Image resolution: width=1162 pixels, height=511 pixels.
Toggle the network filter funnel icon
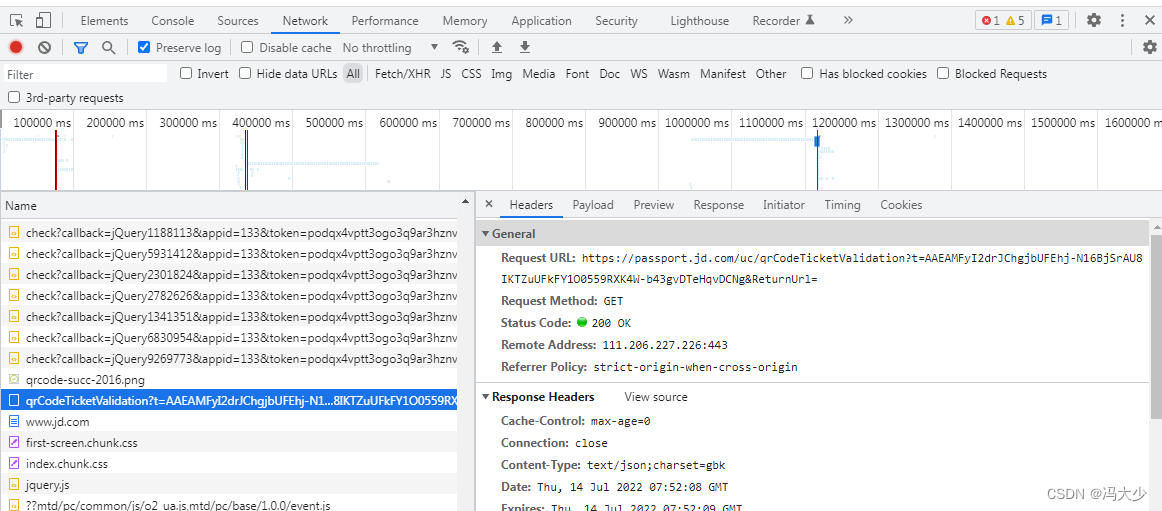tap(81, 47)
